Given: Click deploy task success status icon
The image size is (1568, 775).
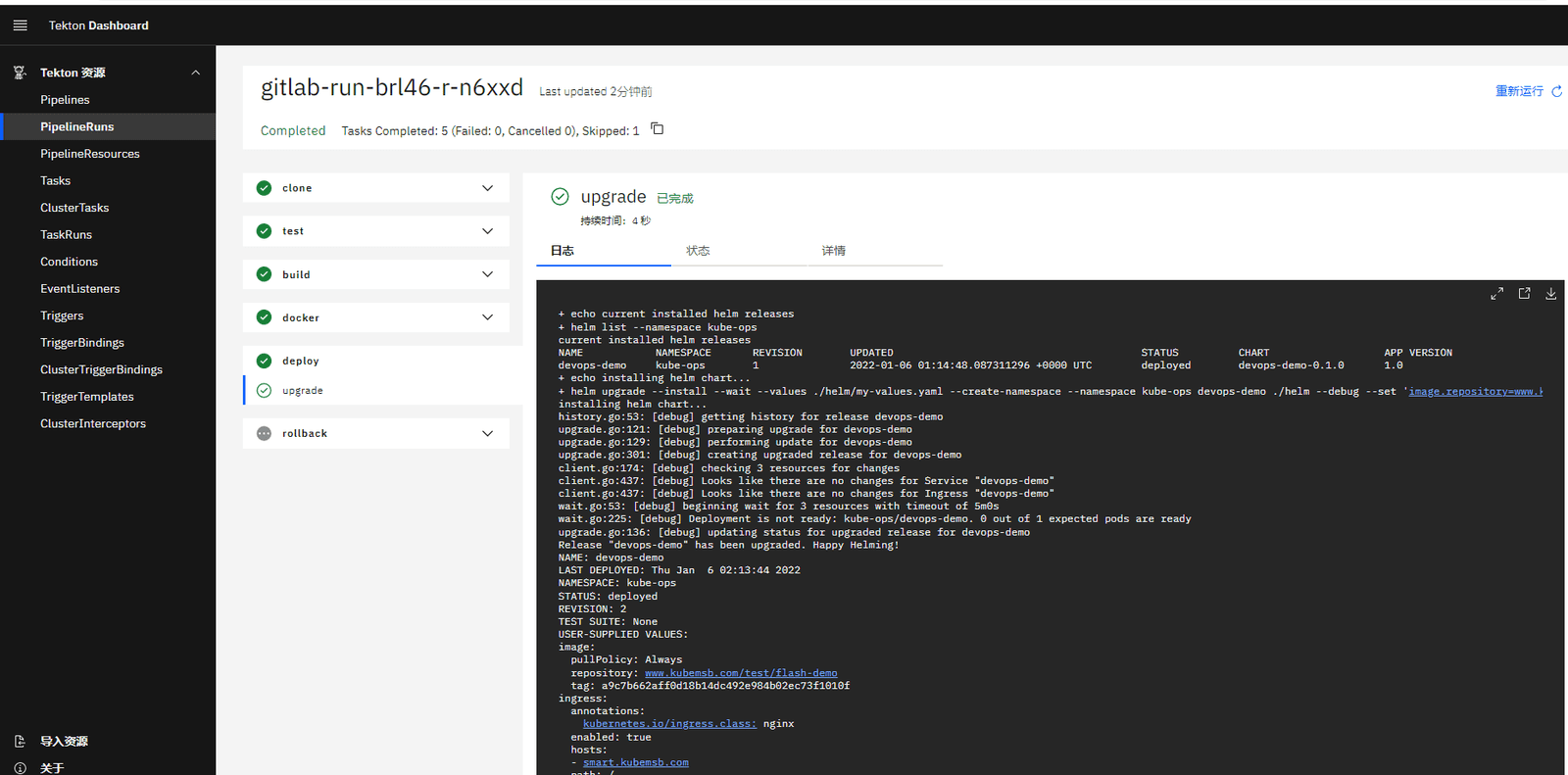Looking at the screenshot, I should point(264,361).
